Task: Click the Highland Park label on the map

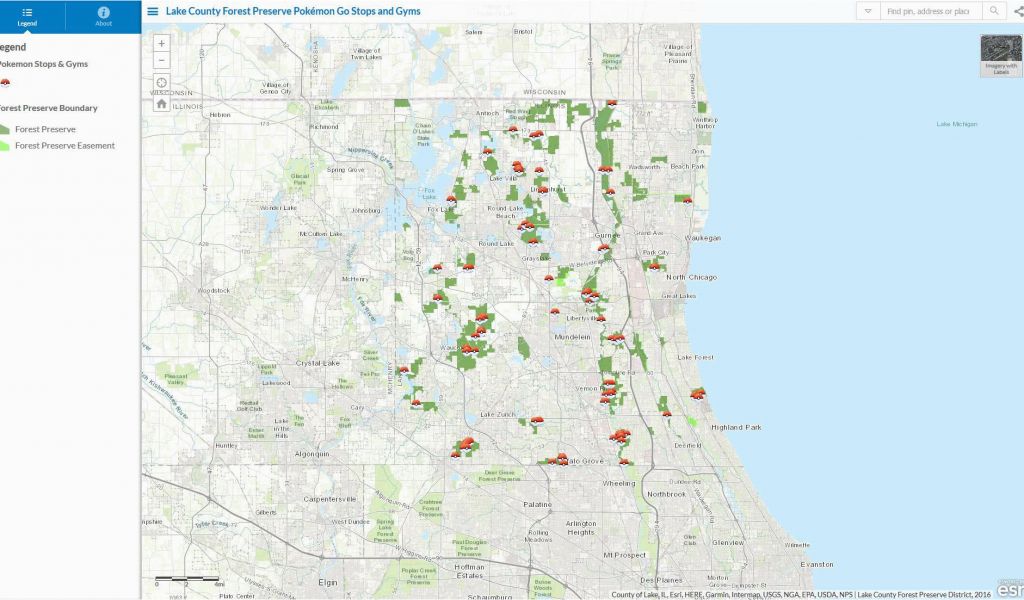Action: click(x=736, y=427)
